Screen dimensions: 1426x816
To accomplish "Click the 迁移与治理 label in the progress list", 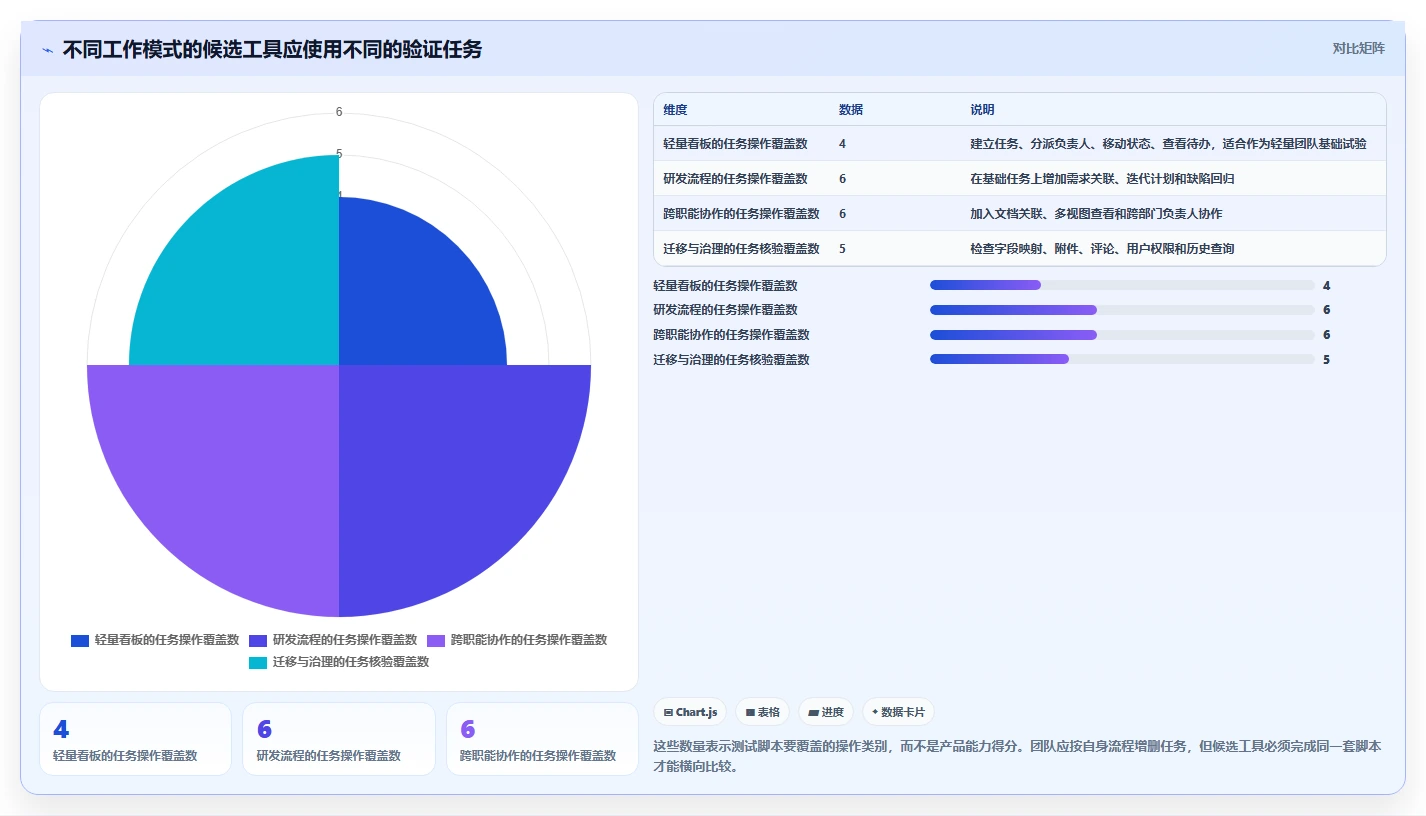I will [731, 360].
